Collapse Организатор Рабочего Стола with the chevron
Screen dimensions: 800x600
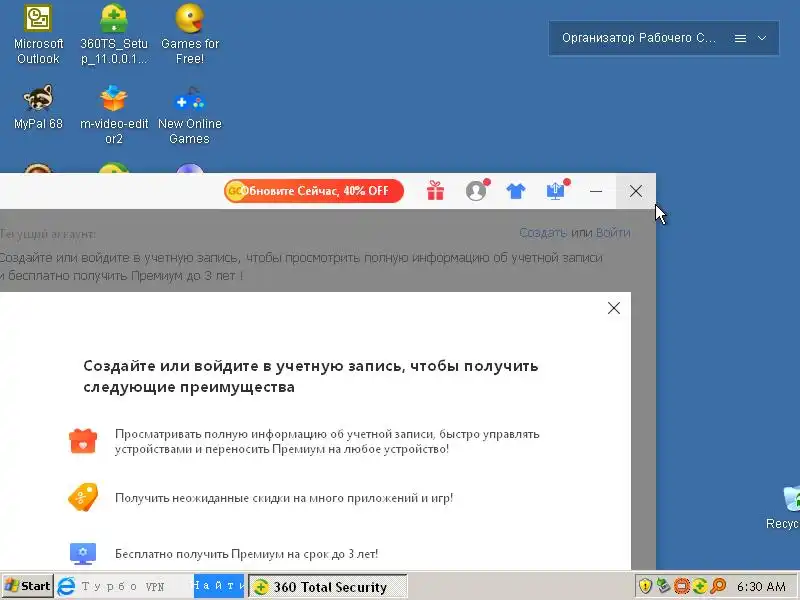(762, 38)
